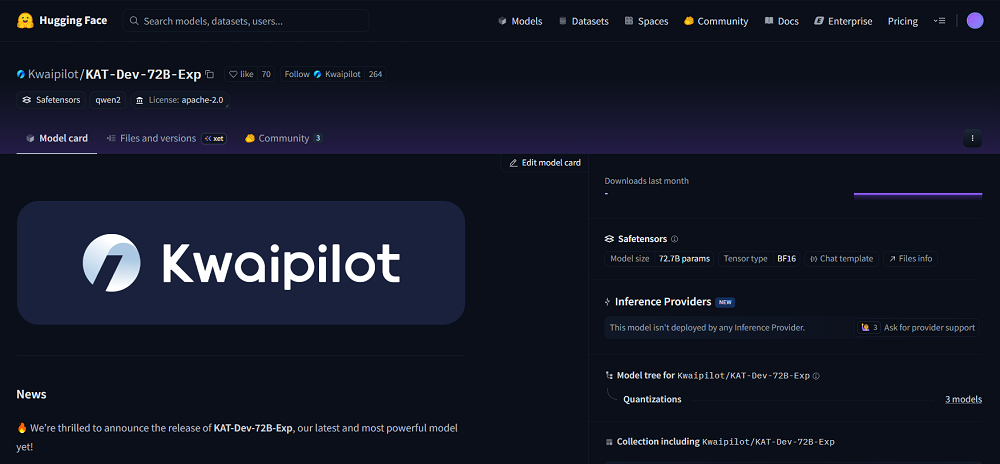Click the Hugging Face logo
The width and height of the screenshot is (1000, 464).
coord(26,21)
